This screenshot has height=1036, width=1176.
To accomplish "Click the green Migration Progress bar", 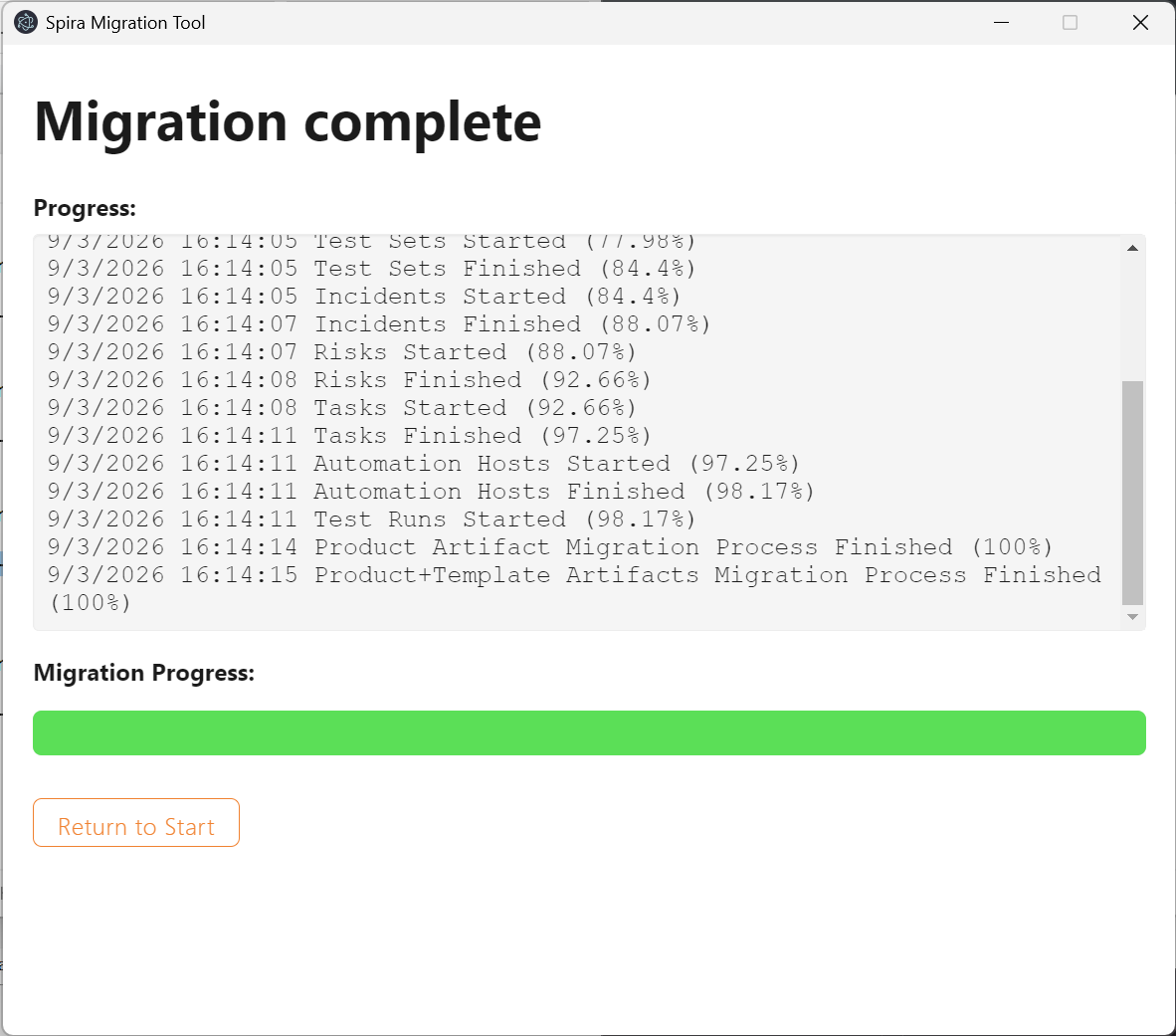I will point(589,732).
